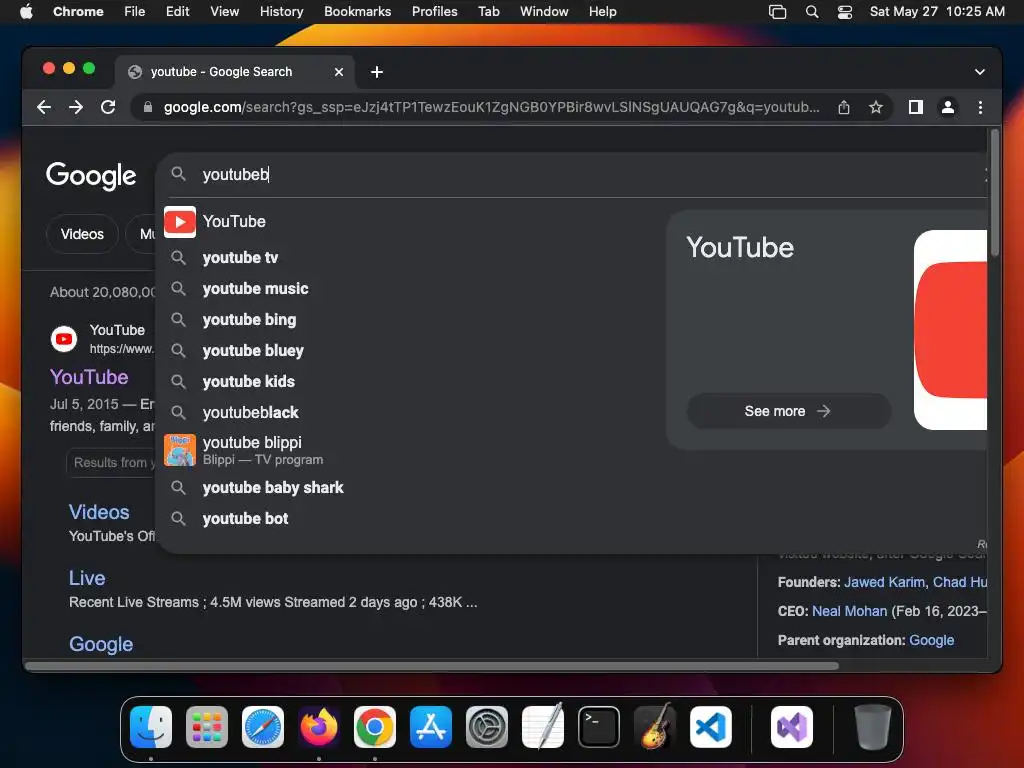Open a new tab with plus button
The height and width of the screenshot is (768, 1024).
coord(377,72)
